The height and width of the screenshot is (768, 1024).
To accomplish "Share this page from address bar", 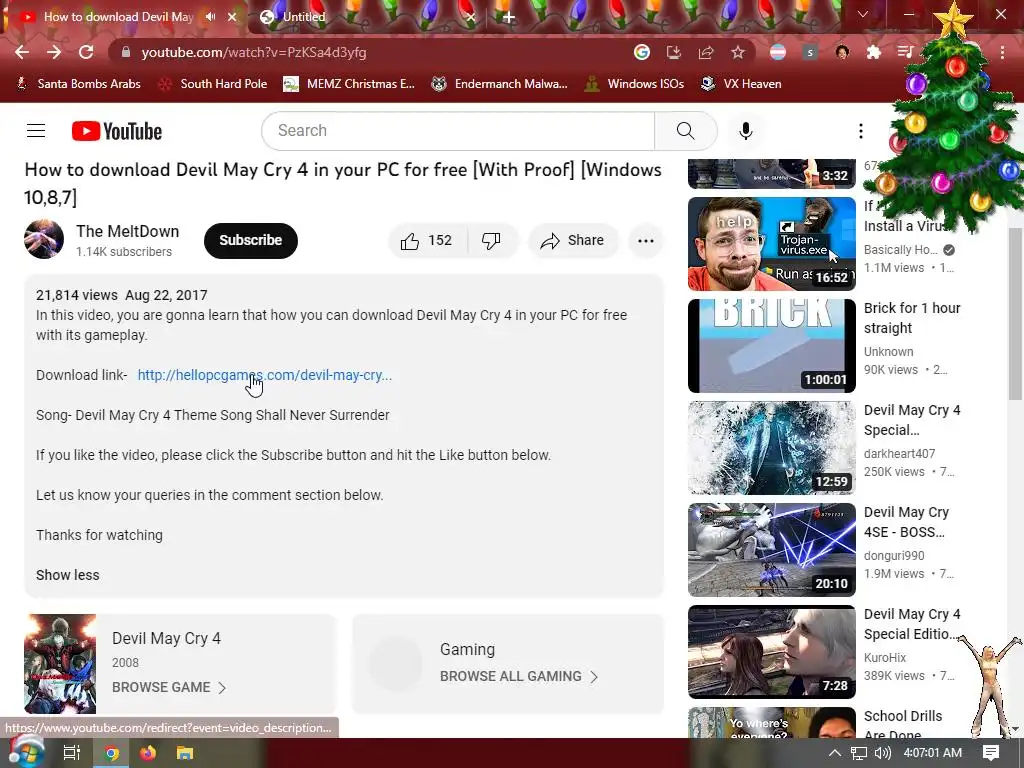I will pyautogui.click(x=706, y=52).
